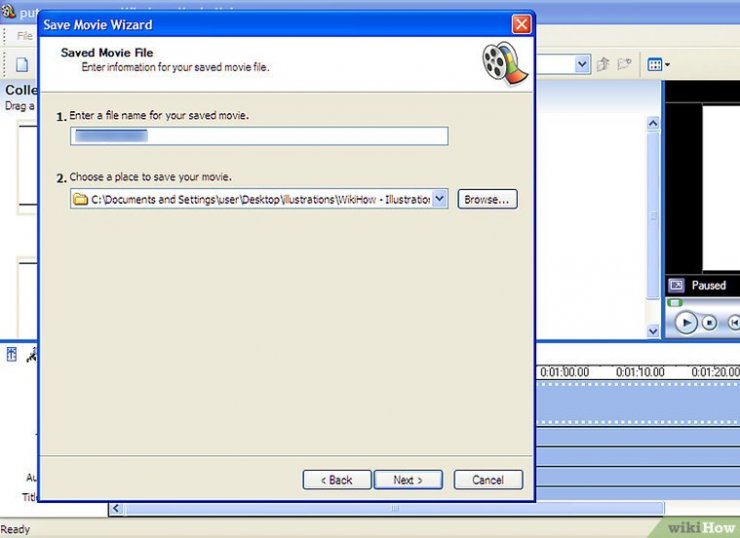The width and height of the screenshot is (740, 538).
Task: Open the File menu
Action: pyautogui.click(x=24, y=36)
